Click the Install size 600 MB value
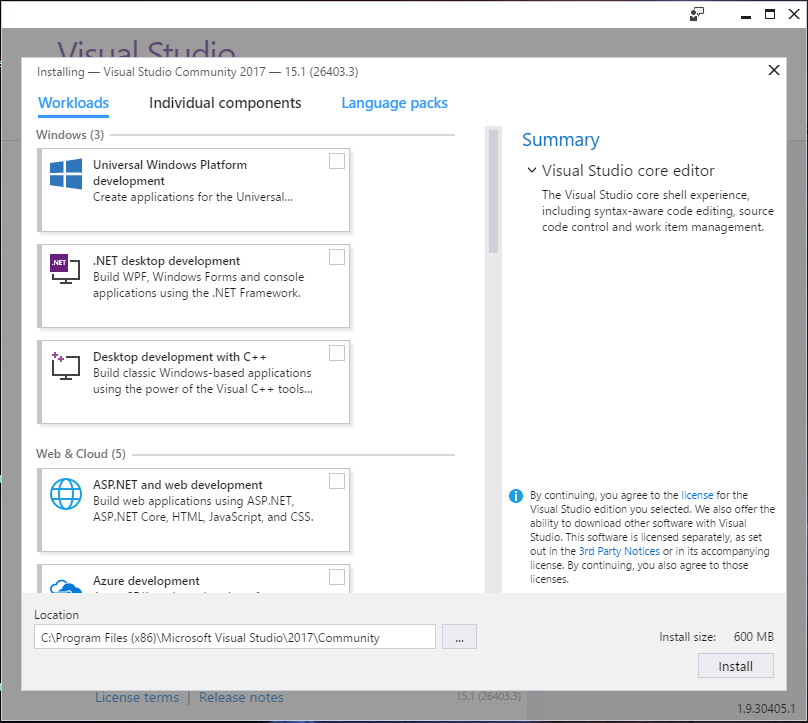 753,637
